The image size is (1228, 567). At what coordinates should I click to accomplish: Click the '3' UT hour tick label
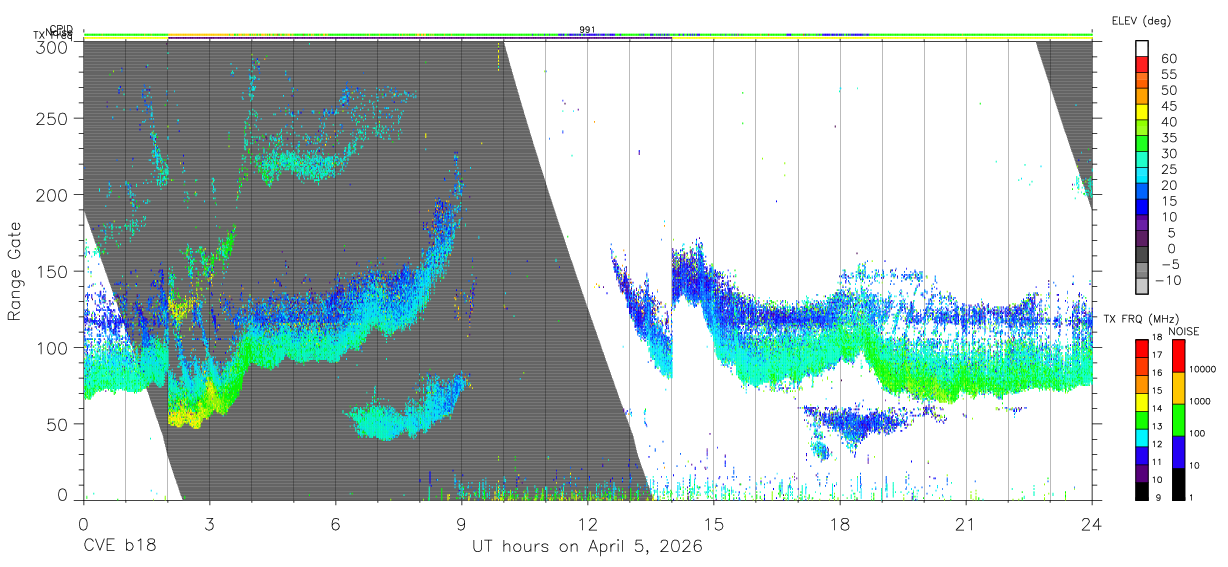point(209,524)
